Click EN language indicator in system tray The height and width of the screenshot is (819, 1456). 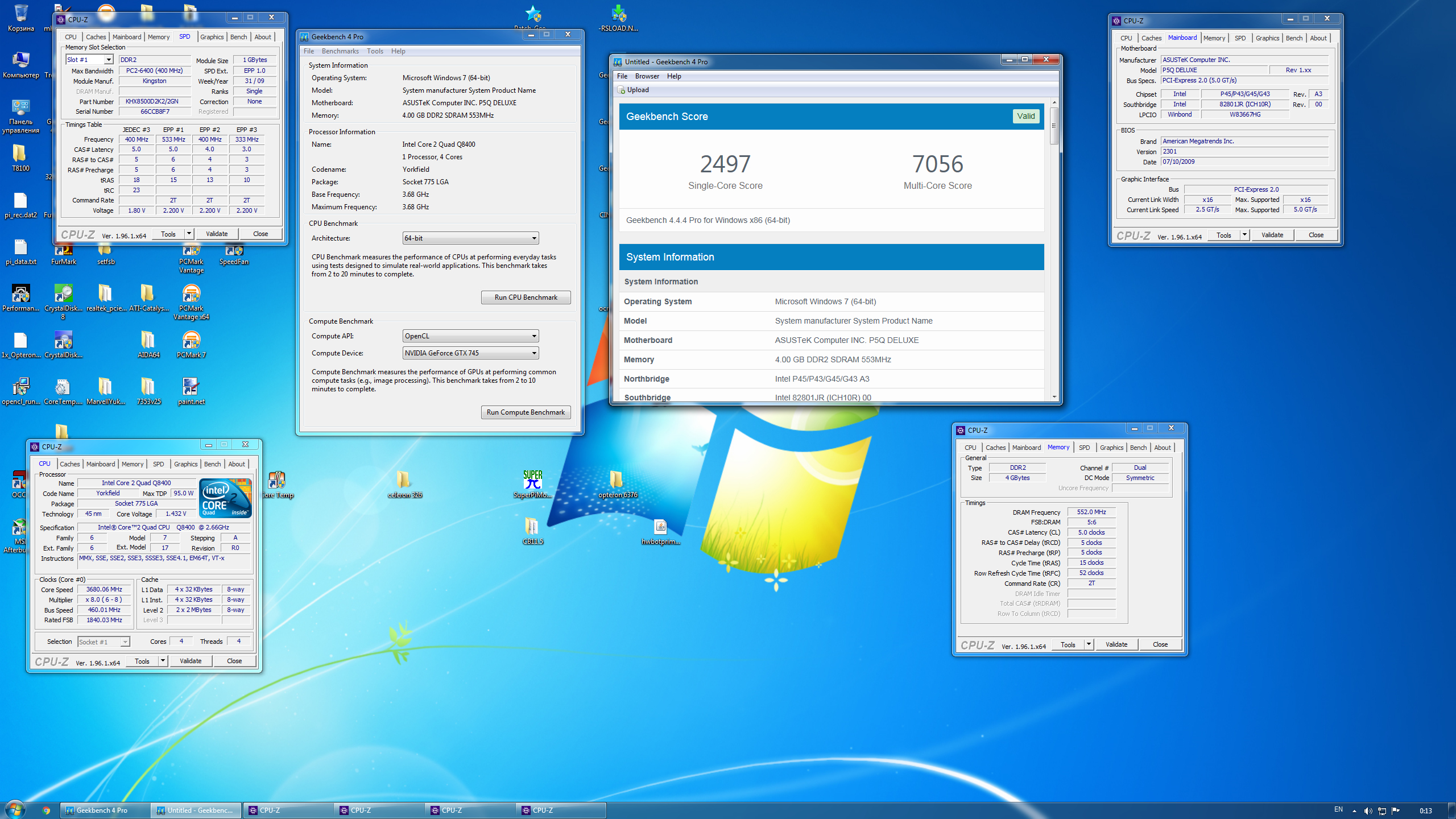(1338, 809)
